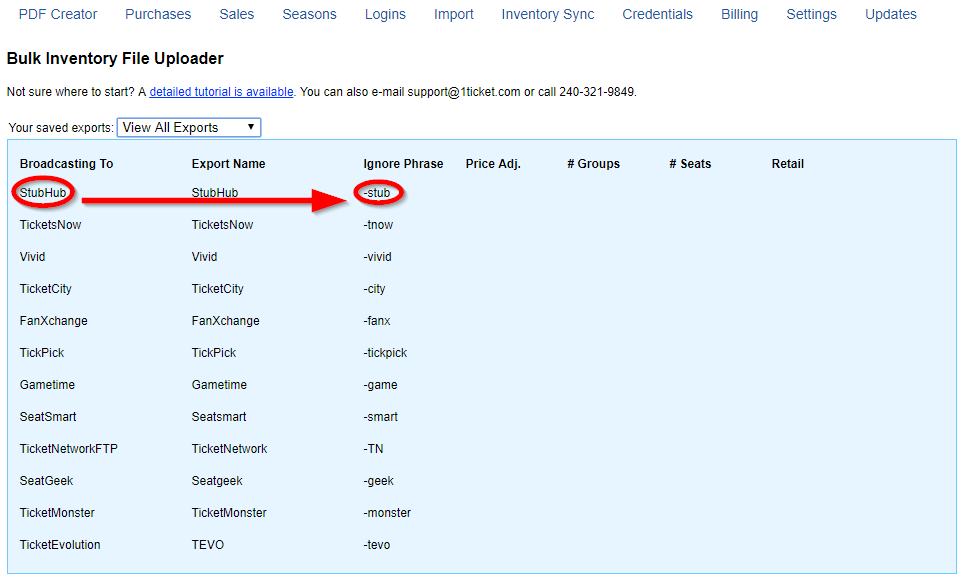Select TicketCity in Broadcasting To column

click(46, 289)
